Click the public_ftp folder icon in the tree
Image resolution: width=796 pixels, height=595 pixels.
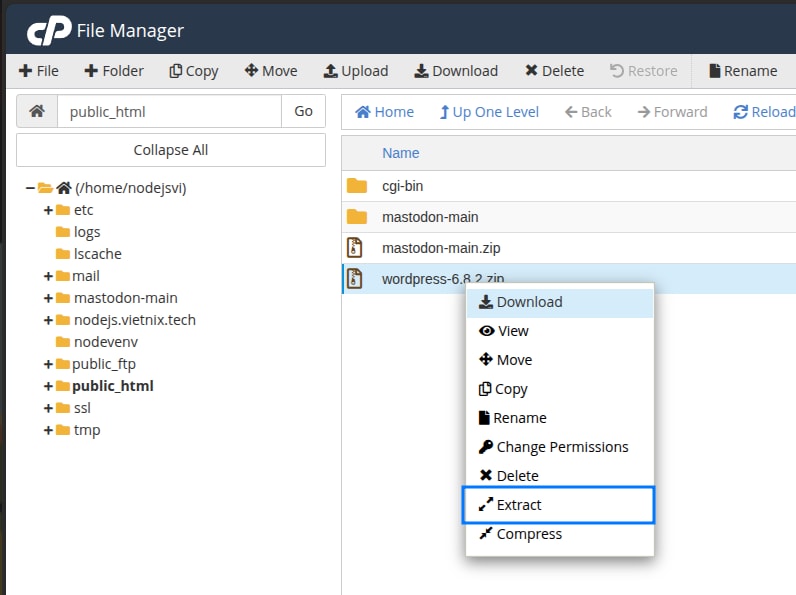pyautogui.click(x=62, y=364)
